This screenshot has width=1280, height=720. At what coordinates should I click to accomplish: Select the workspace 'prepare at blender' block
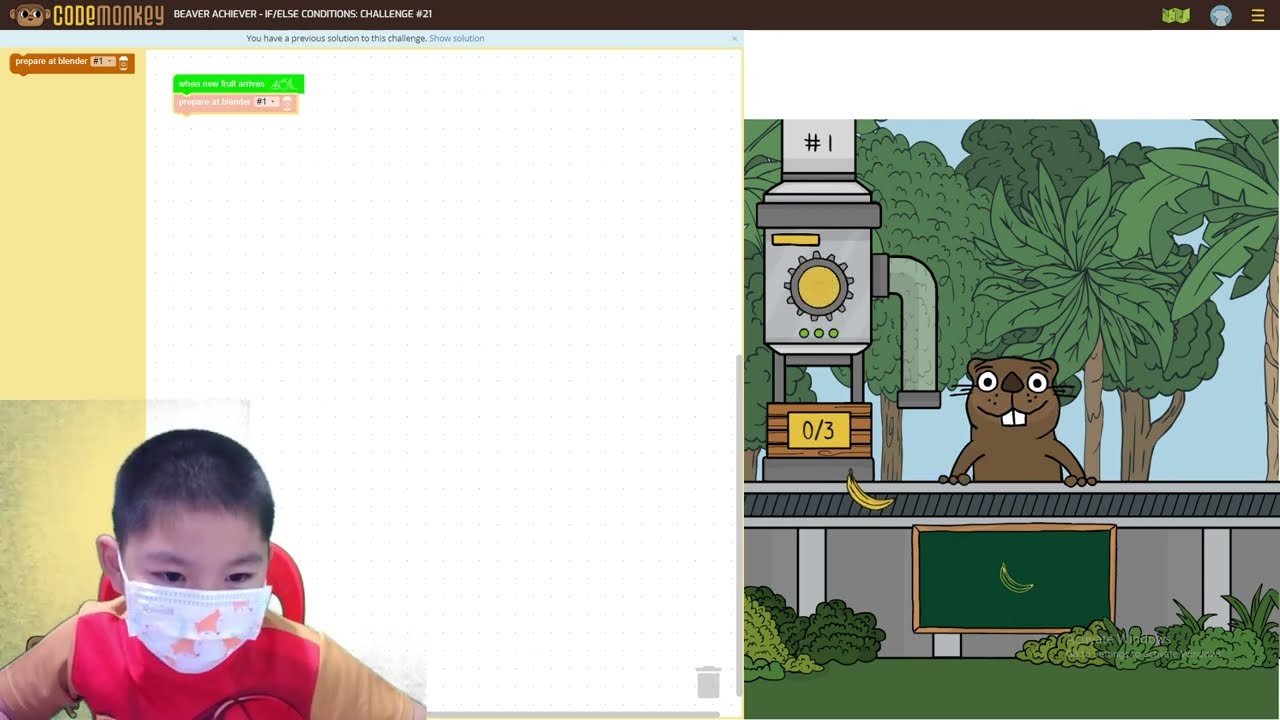235,103
